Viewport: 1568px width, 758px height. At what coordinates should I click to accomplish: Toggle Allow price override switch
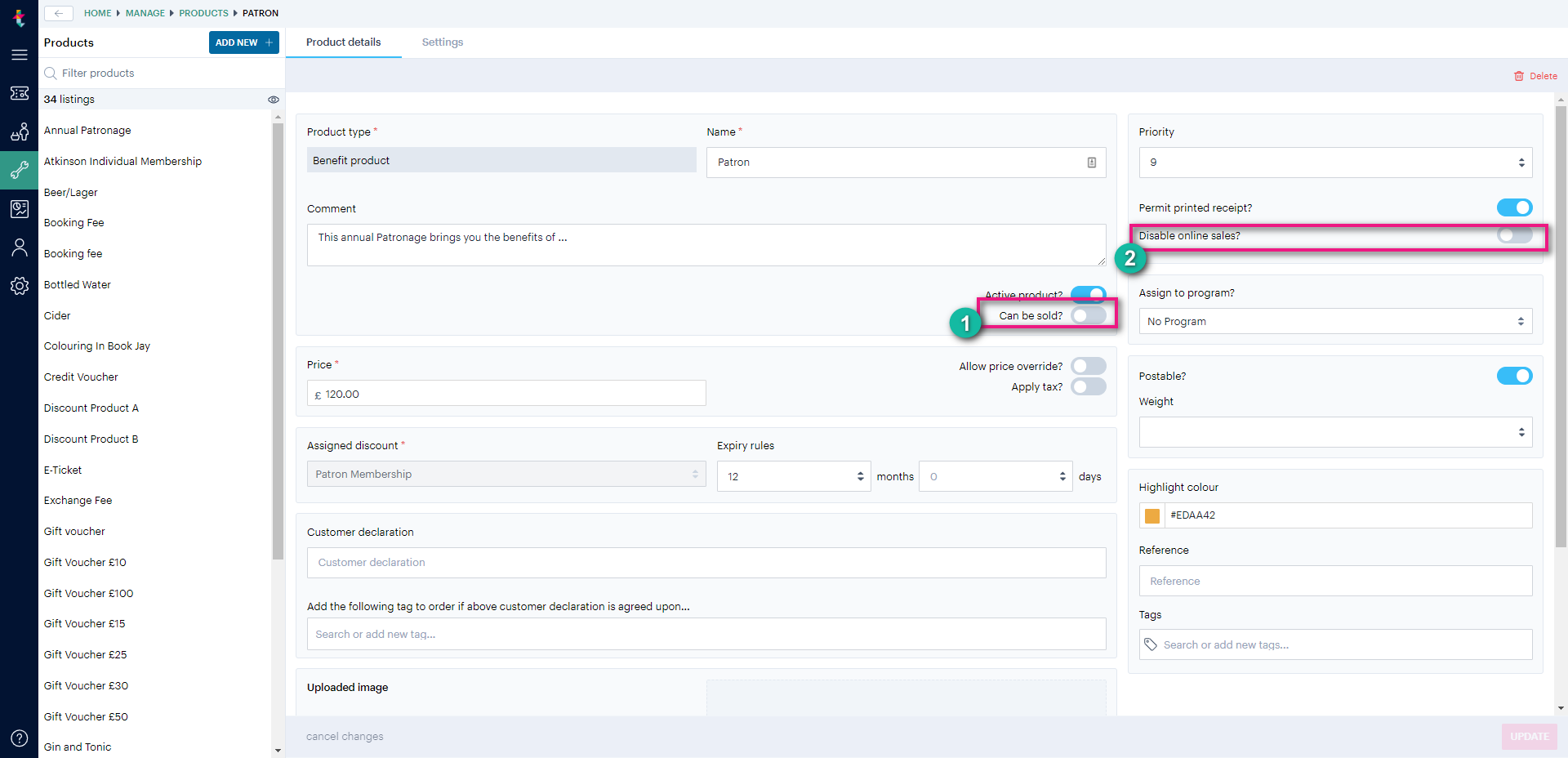[1088, 366]
